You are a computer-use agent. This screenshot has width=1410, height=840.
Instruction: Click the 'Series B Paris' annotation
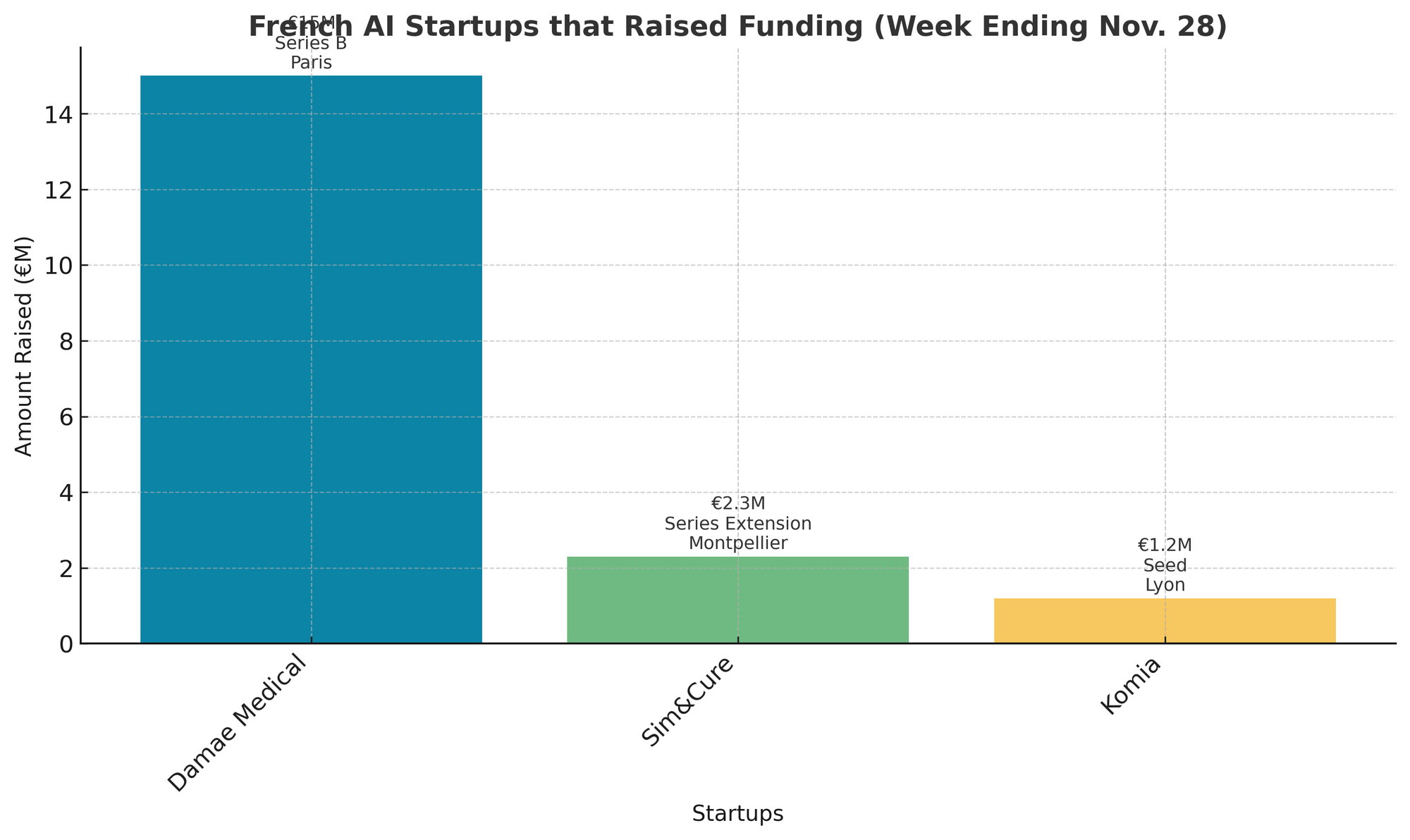311,53
